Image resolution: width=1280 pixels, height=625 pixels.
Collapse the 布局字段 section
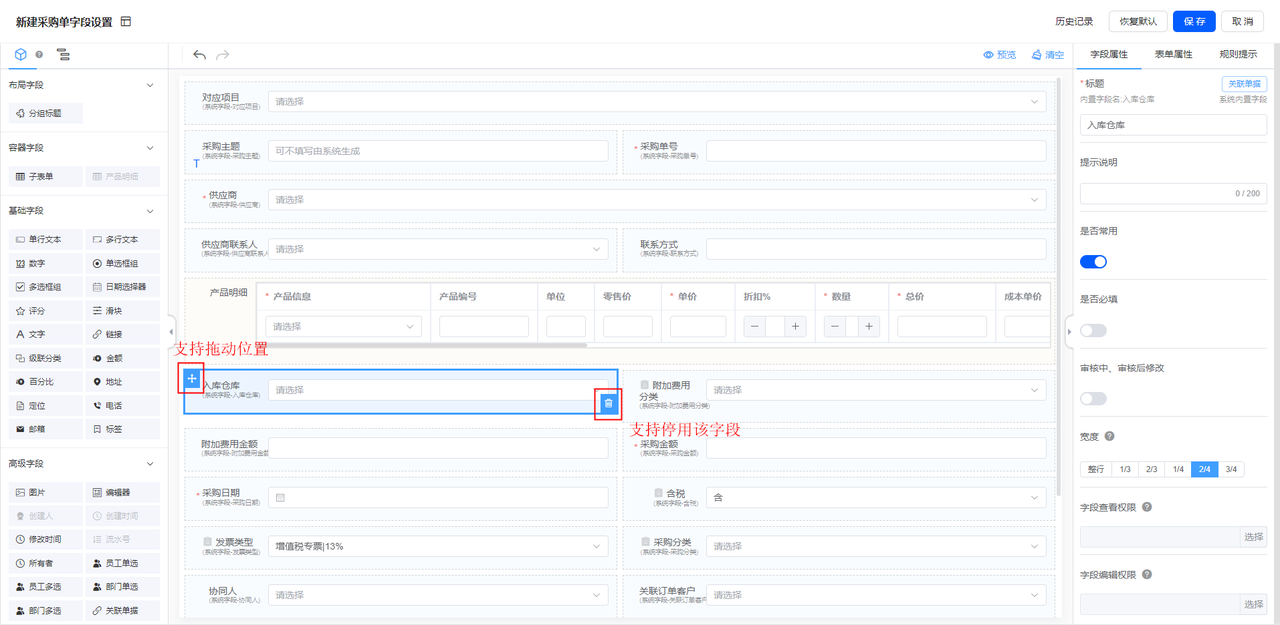point(150,85)
